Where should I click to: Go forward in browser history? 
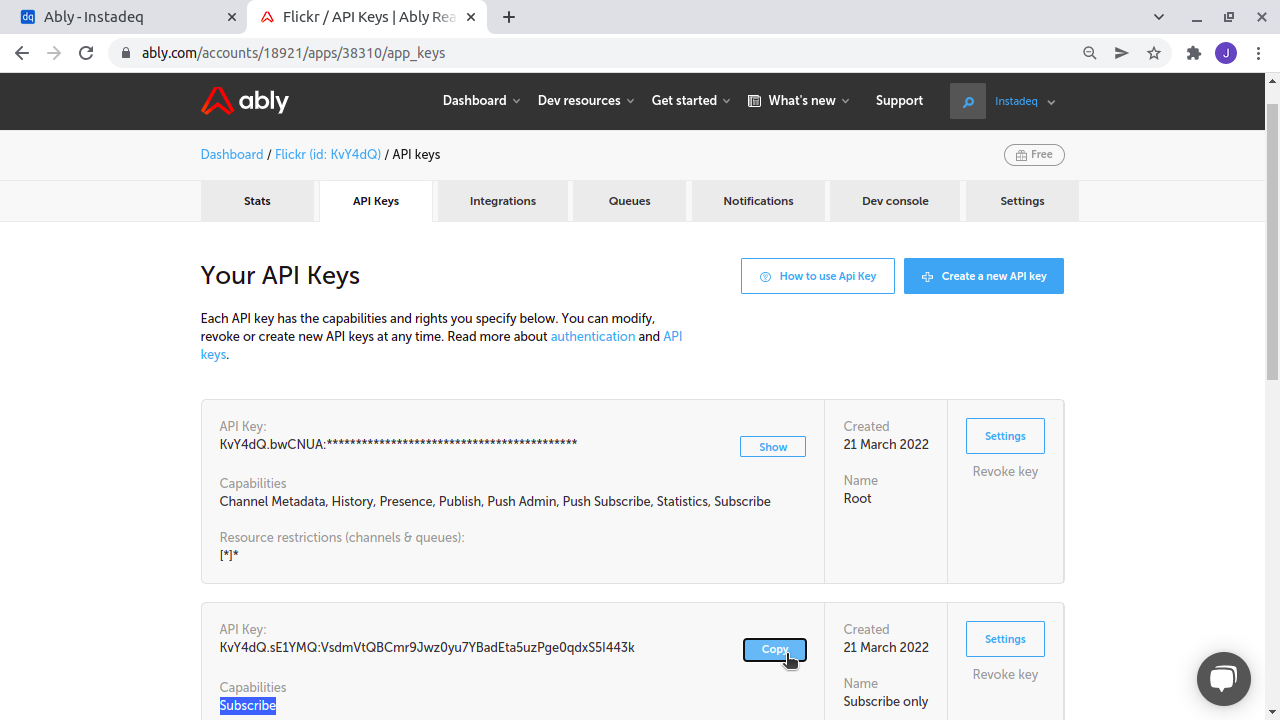point(54,53)
